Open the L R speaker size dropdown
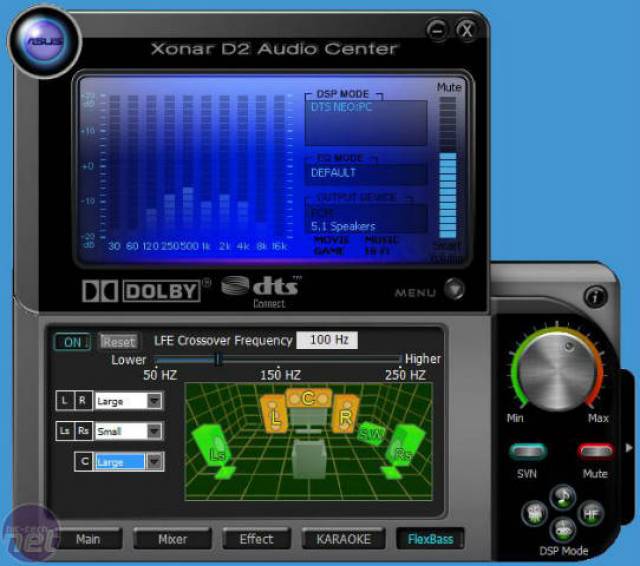This screenshot has height=566, width=640. point(154,401)
